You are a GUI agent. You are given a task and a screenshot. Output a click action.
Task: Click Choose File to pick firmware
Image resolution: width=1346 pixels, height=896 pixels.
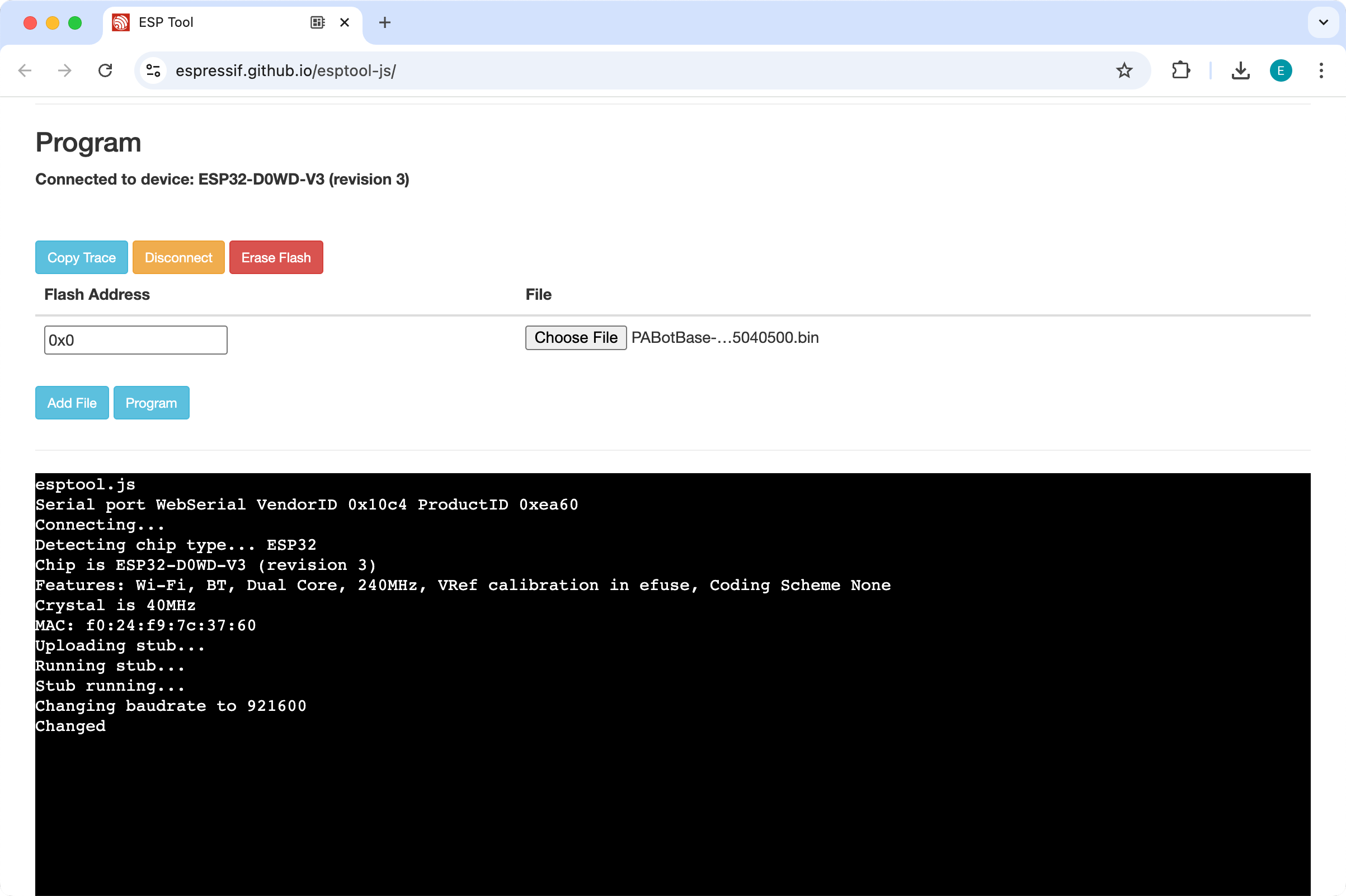tap(576, 338)
